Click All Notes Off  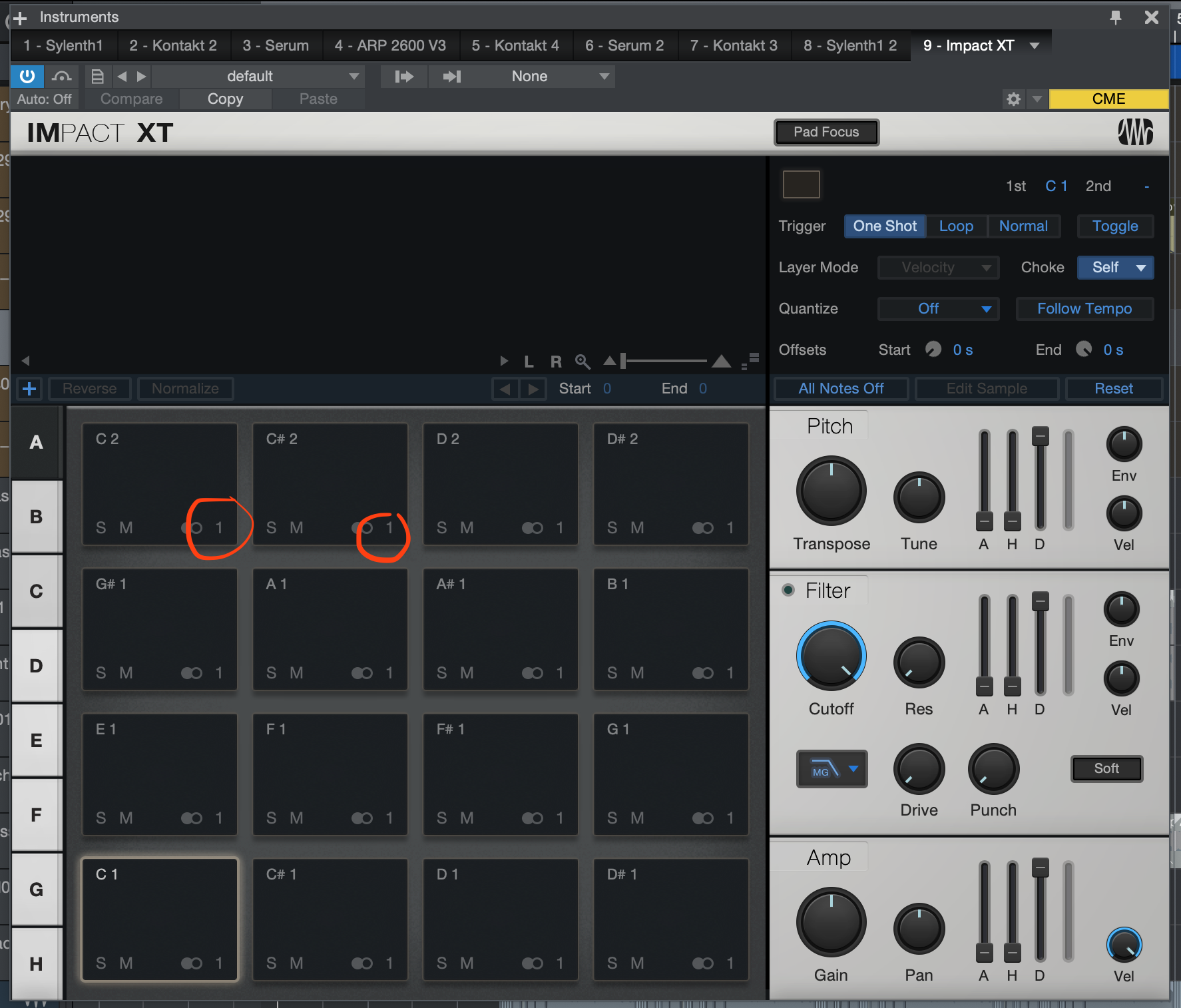(x=841, y=389)
